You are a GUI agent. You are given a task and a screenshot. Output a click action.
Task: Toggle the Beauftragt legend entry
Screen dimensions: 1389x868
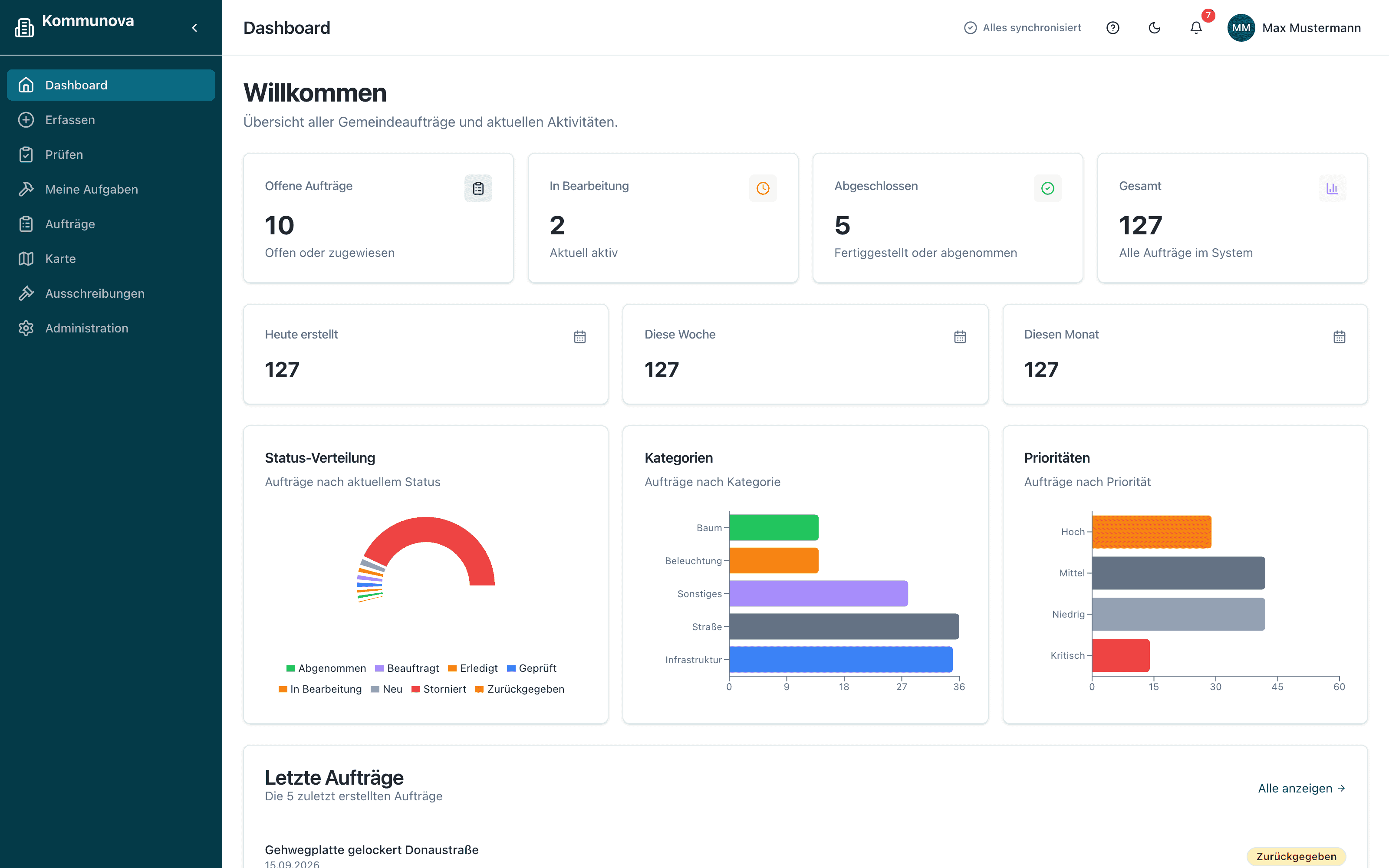point(407,668)
